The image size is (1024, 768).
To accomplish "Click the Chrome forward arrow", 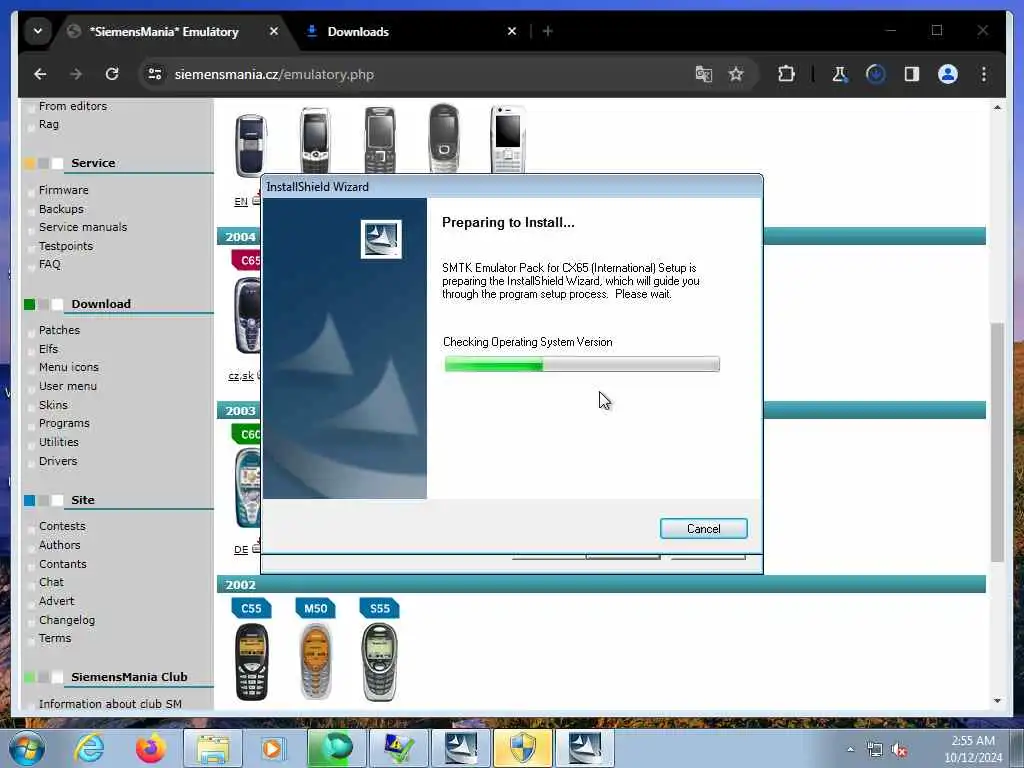I will 76,74.
